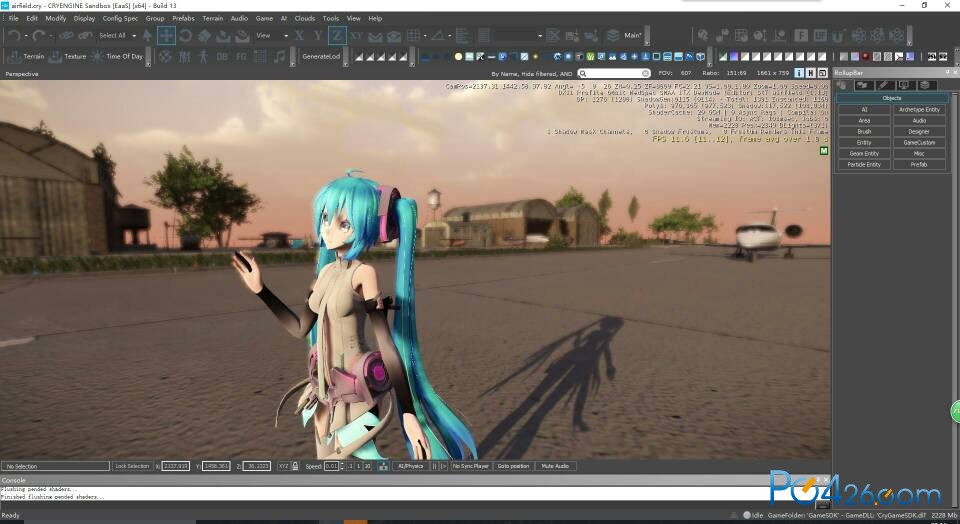Click the viewport search input field
This screenshot has width=960, height=524.
coord(614,73)
